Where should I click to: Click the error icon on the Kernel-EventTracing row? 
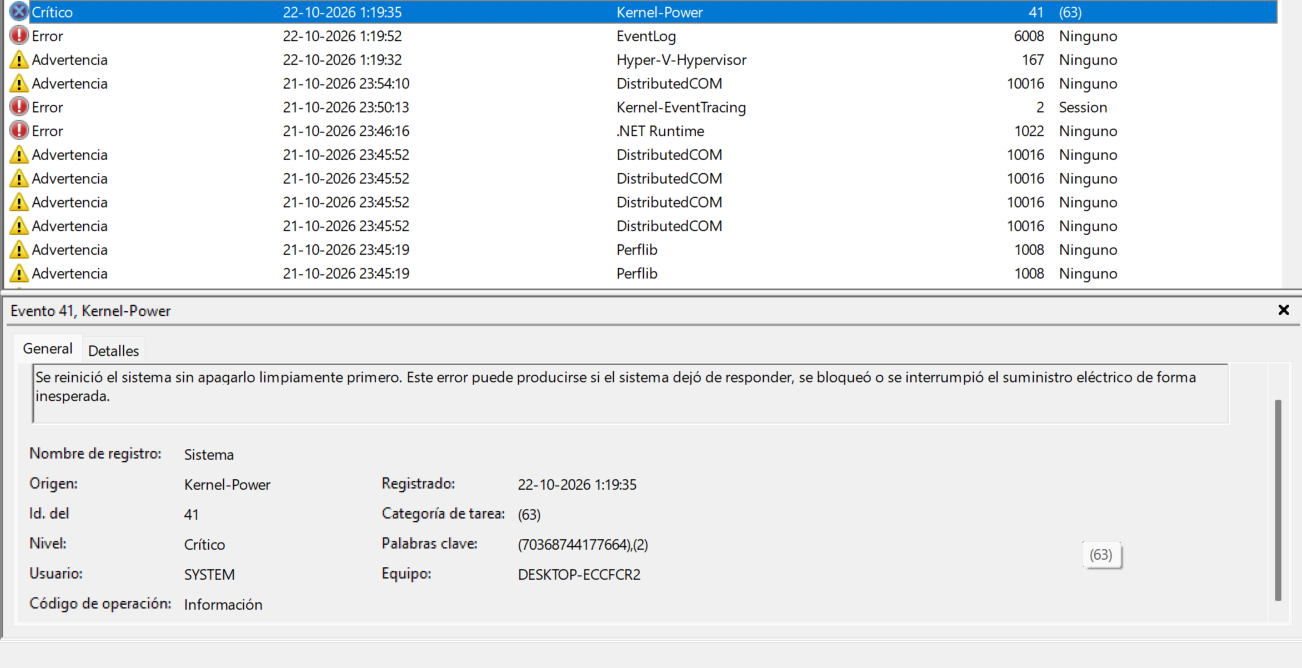[19, 107]
